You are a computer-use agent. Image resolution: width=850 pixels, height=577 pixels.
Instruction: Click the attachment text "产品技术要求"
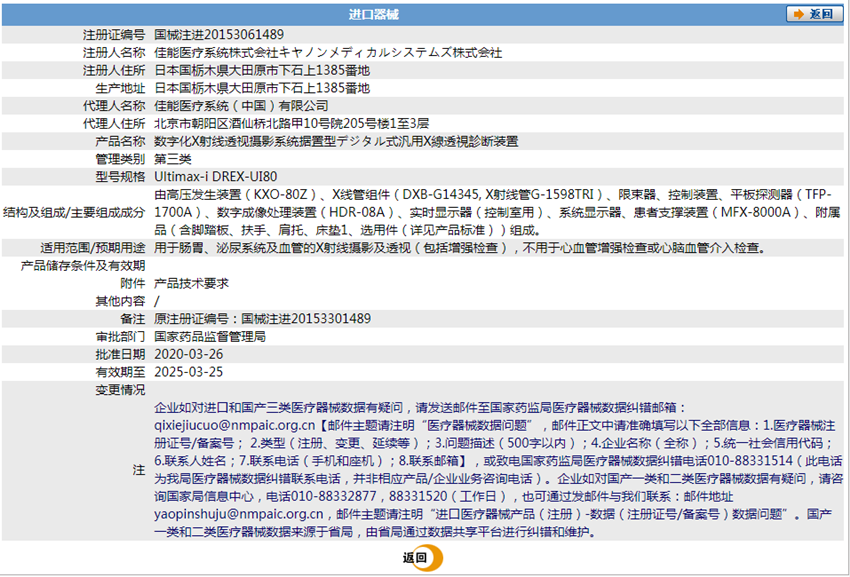click(x=192, y=284)
